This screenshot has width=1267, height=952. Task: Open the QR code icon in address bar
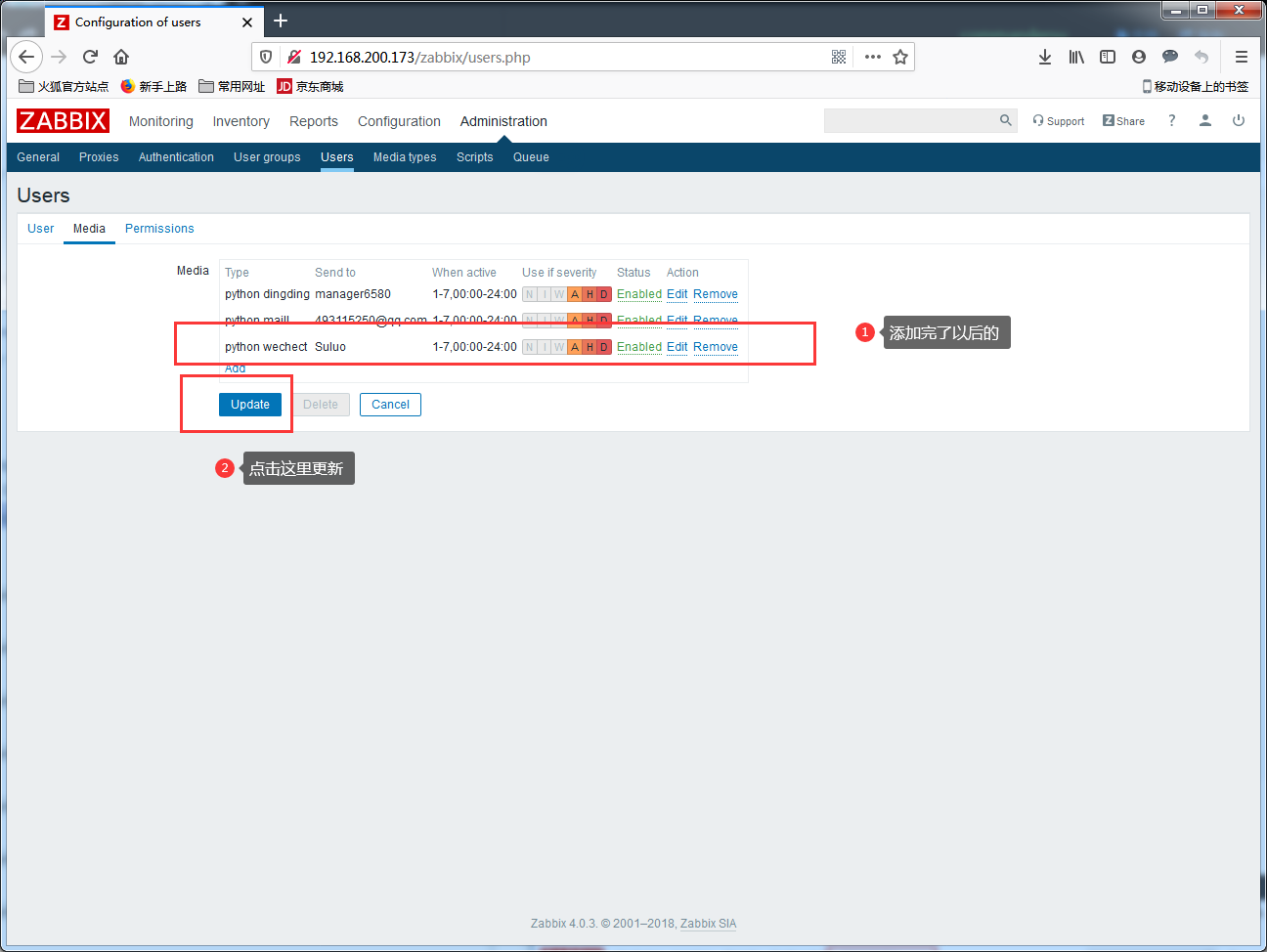pos(839,57)
